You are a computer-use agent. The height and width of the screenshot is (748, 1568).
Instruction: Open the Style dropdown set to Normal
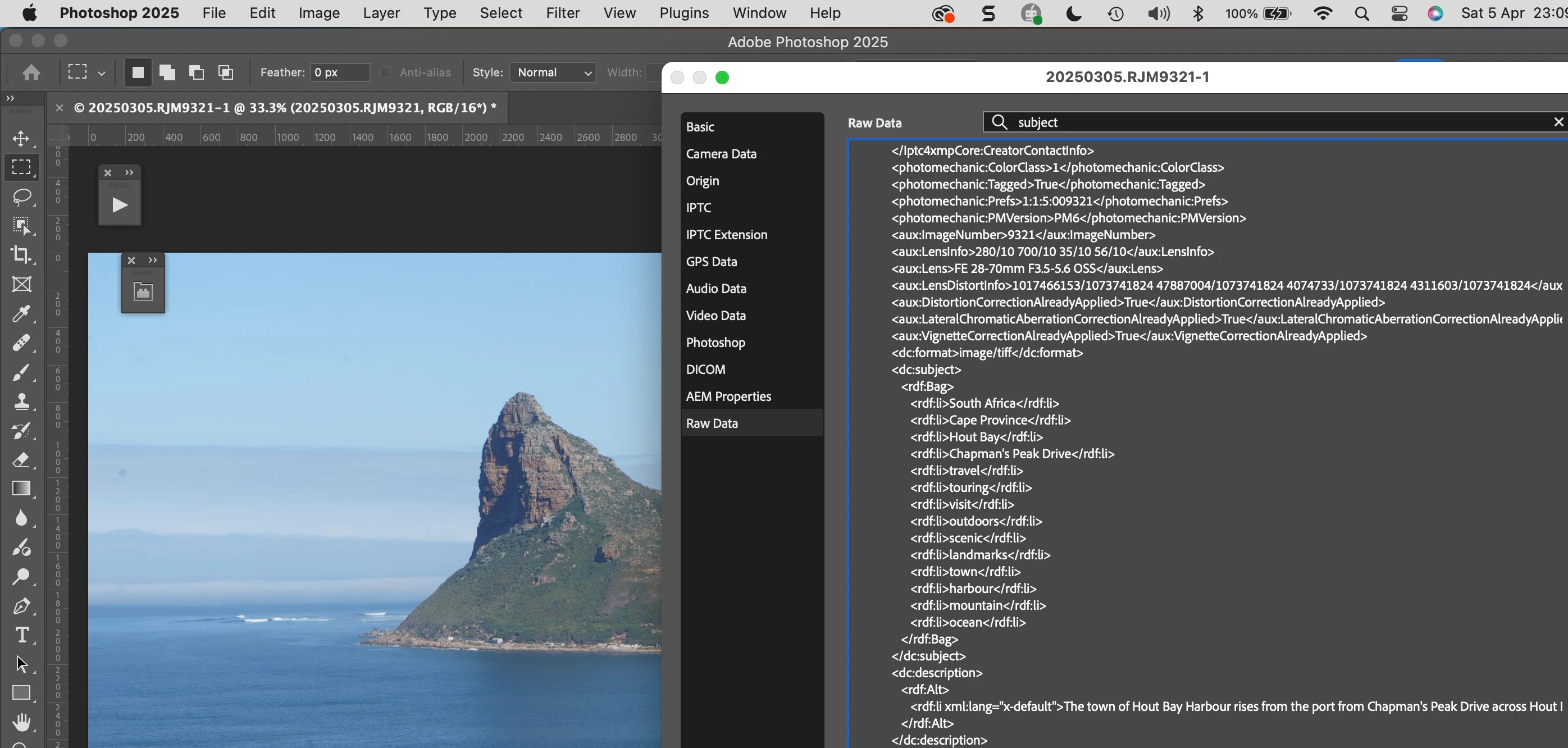click(x=553, y=72)
